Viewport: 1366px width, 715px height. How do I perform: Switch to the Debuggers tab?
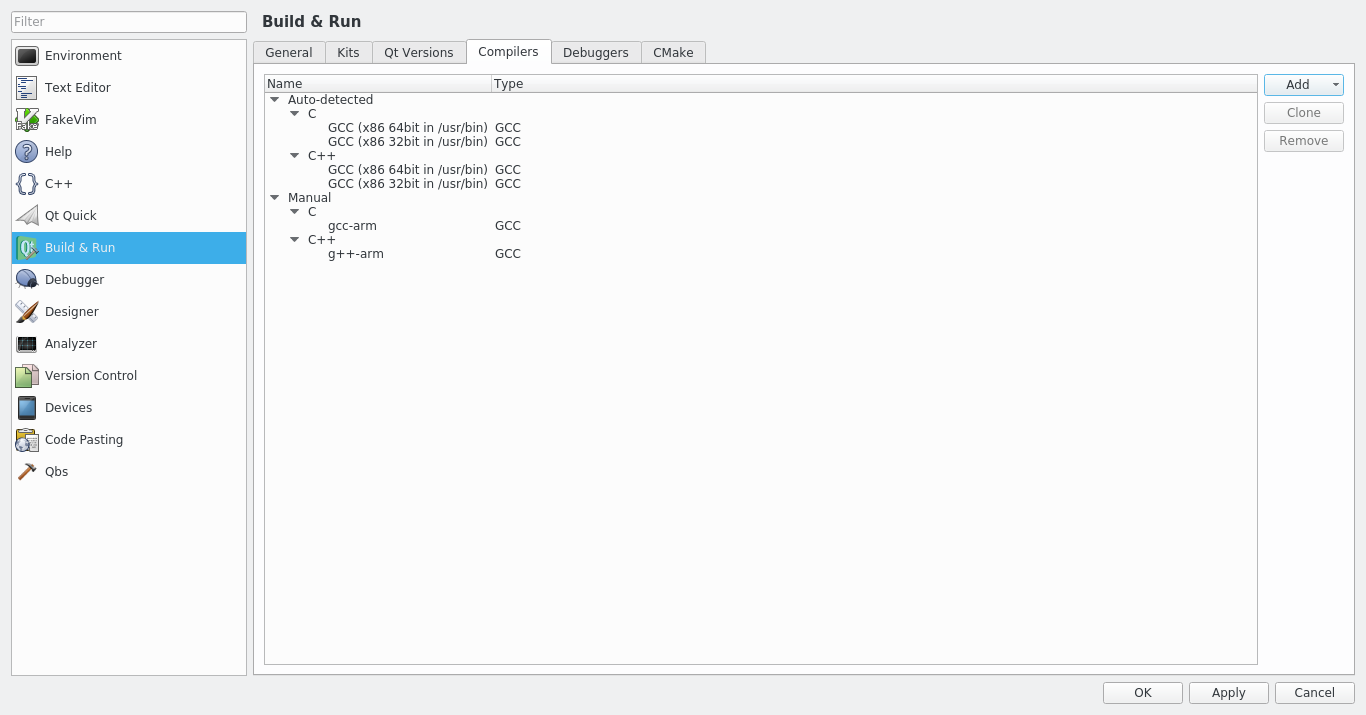pyautogui.click(x=596, y=53)
